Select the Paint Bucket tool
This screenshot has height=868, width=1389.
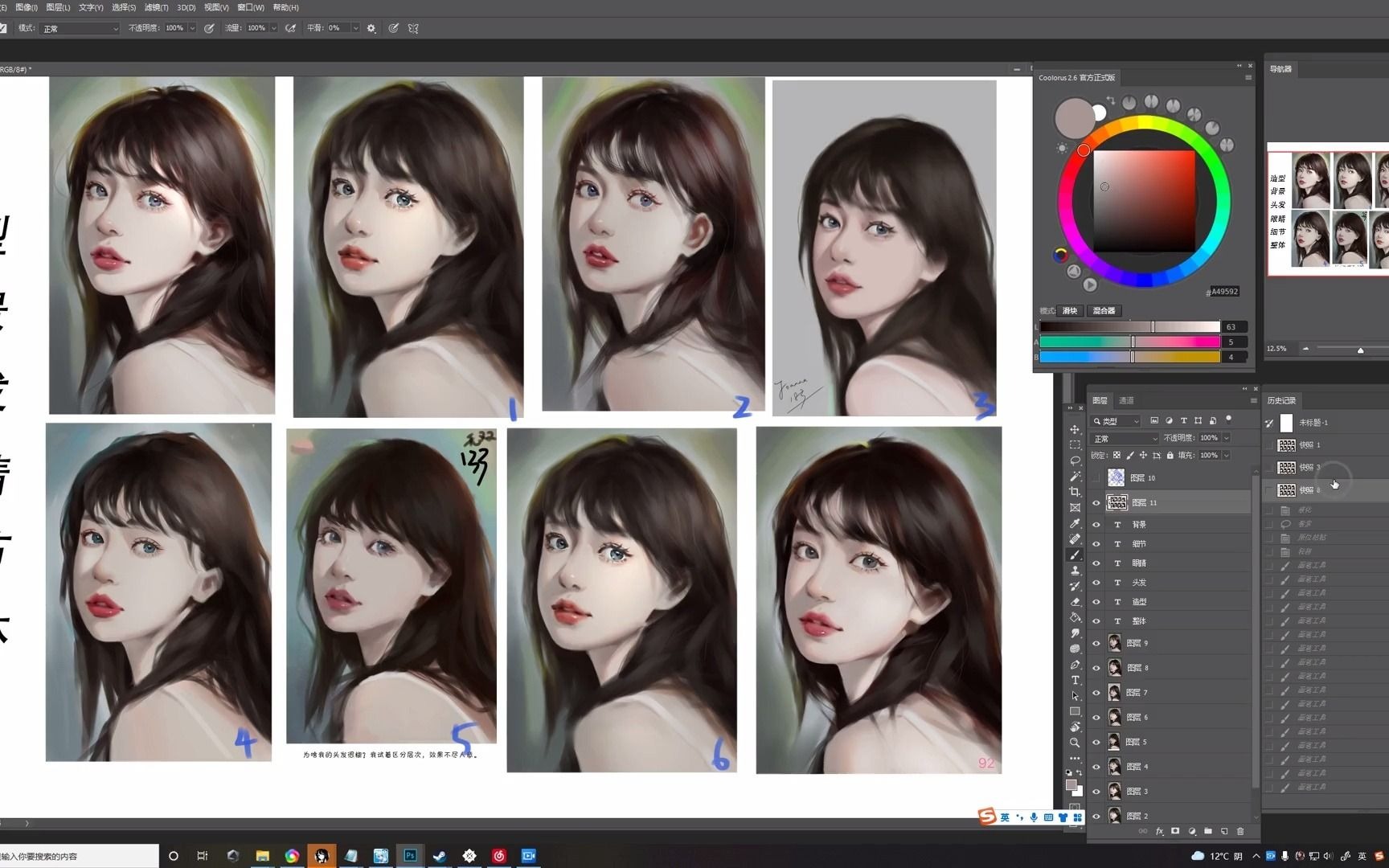(1075, 617)
